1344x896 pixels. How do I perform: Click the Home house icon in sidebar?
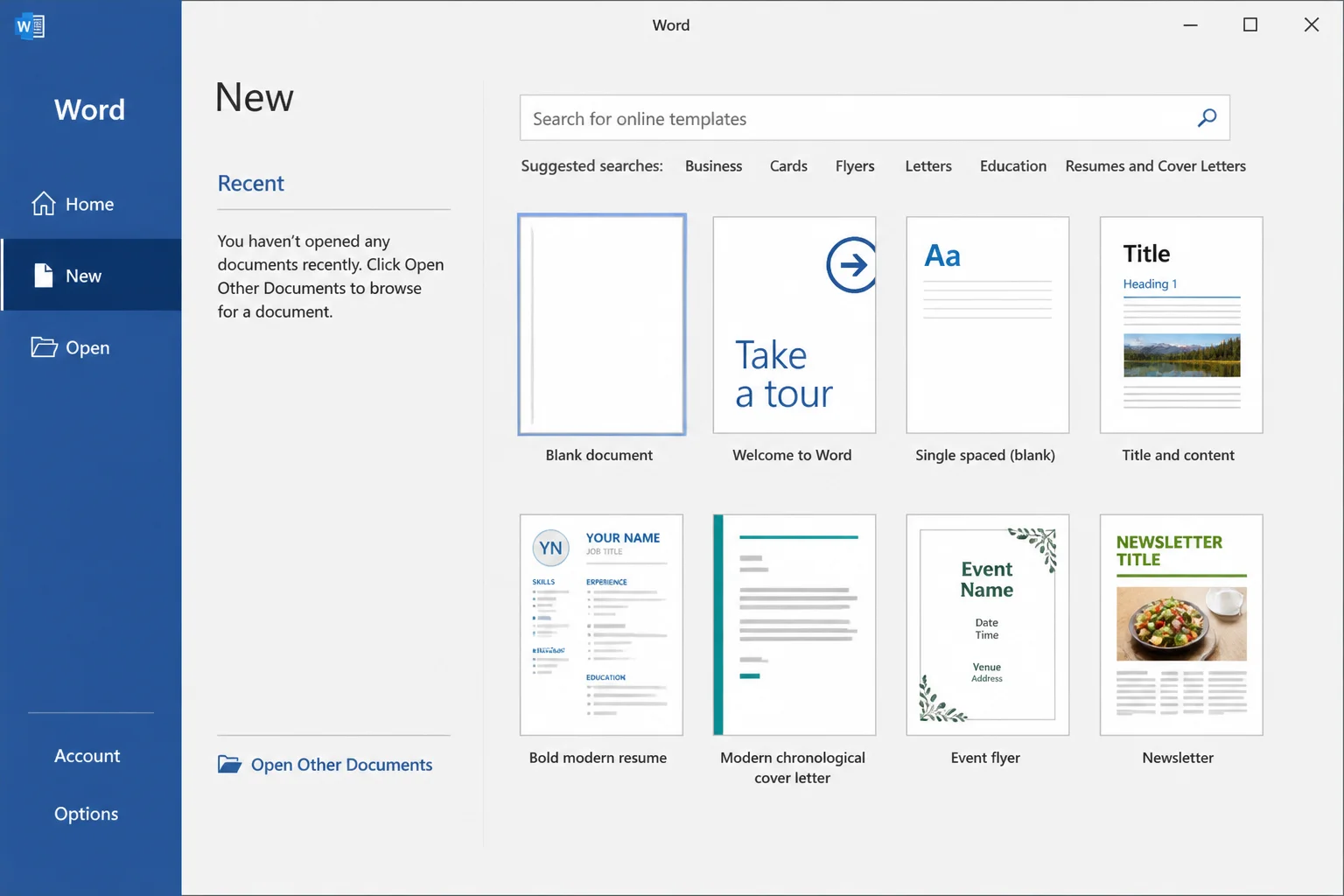(x=44, y=203)
